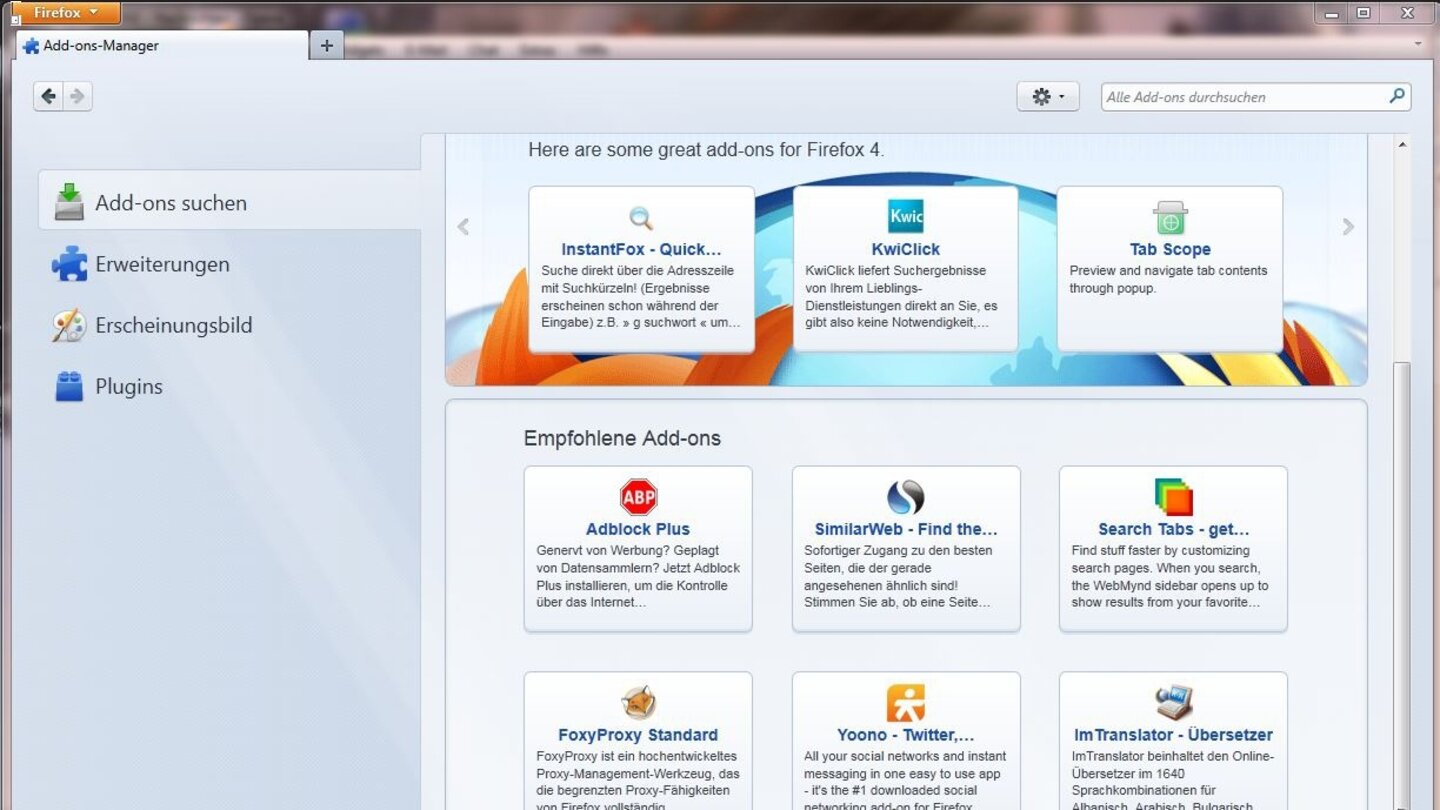Viewport: 1440px width, 810px height.
Task: Click the blue brick icon beside Plugins
Action: point(69,386)
